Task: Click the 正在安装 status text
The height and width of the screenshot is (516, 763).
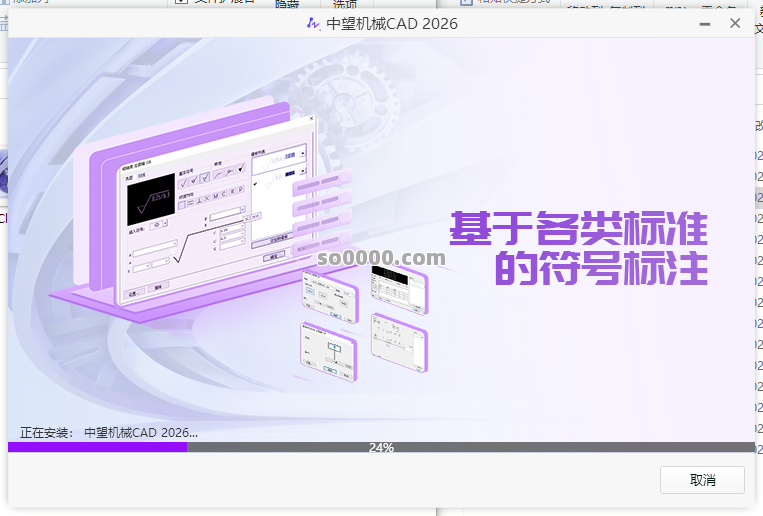Action: tap(109, 432)
